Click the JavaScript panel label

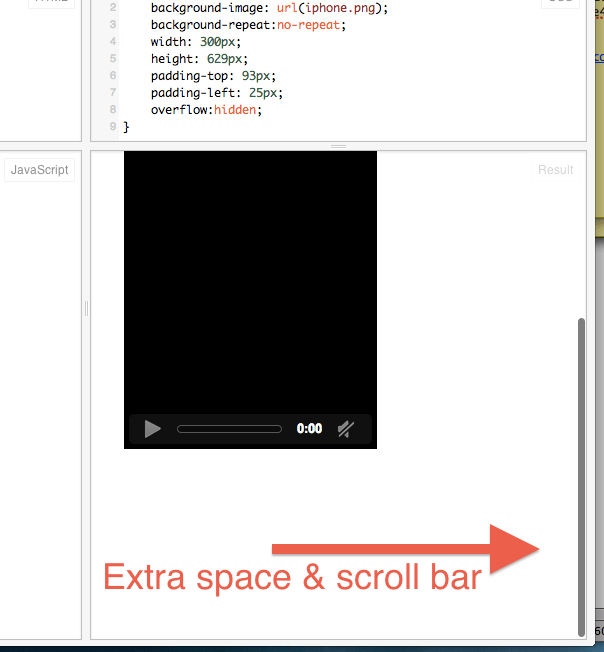[39, 170]
